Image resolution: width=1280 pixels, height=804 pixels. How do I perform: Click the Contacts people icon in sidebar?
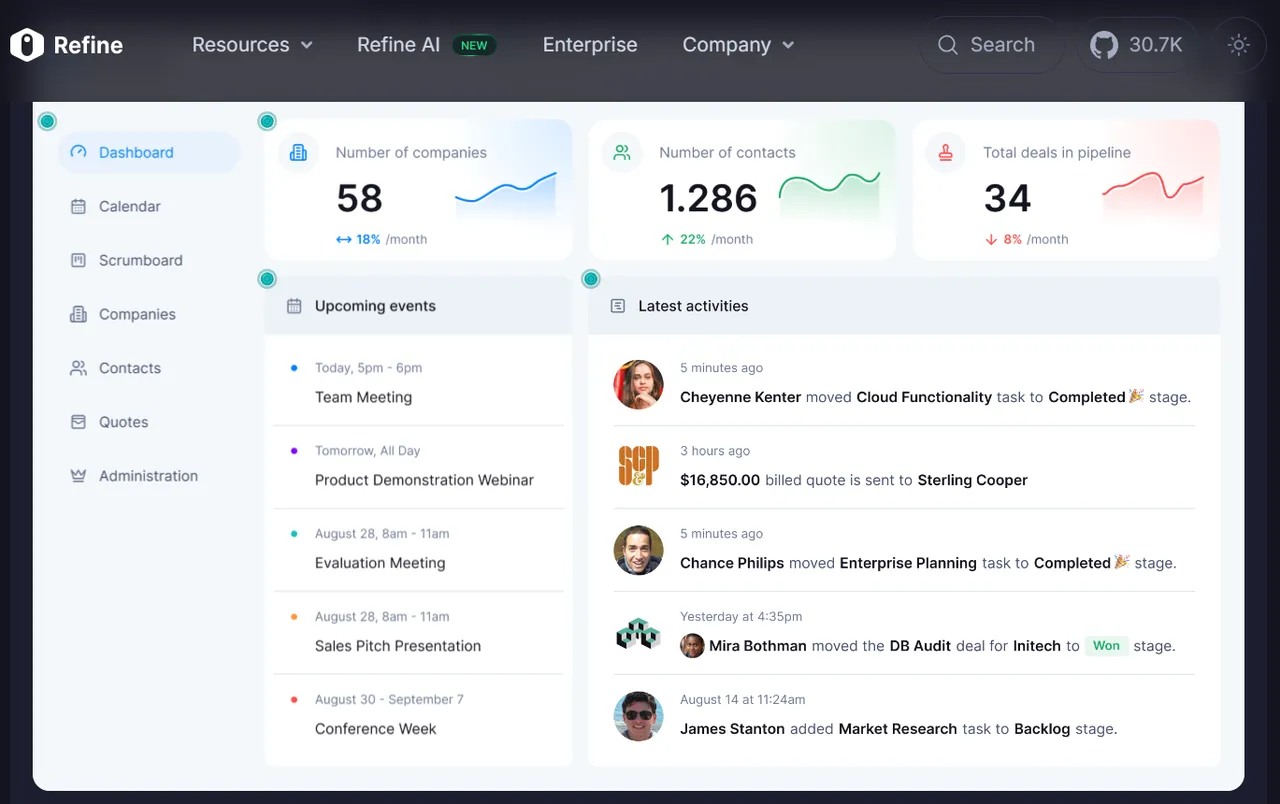coord(78,369)
